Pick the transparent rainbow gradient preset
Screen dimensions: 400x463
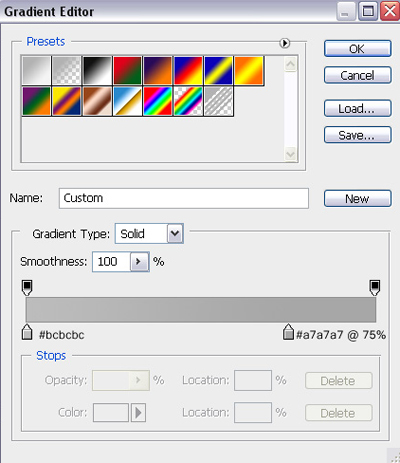click(188, 101)
